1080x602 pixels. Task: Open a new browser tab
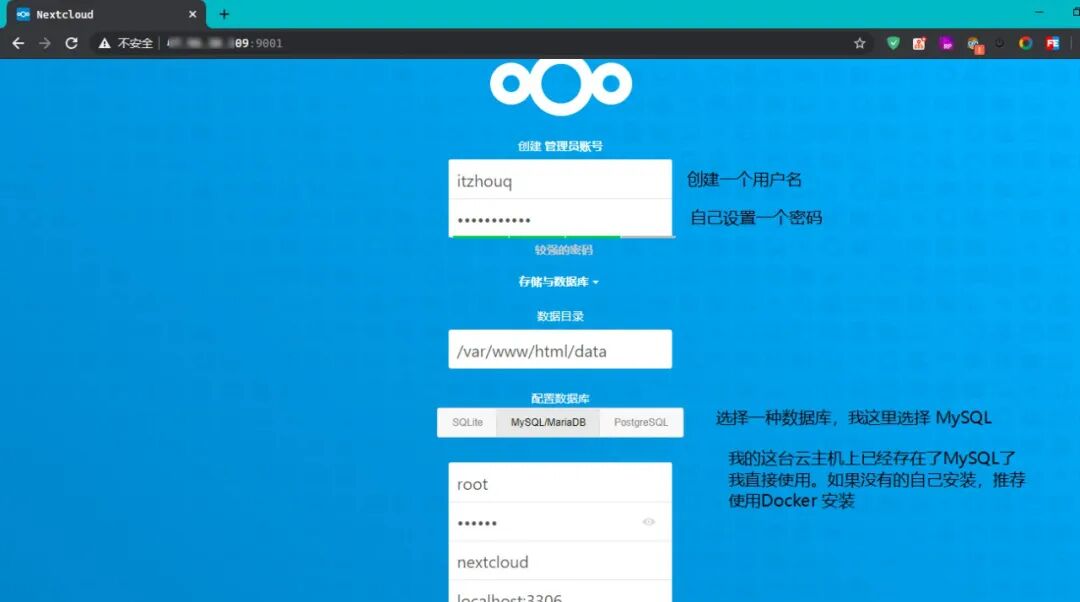(224, 14)
